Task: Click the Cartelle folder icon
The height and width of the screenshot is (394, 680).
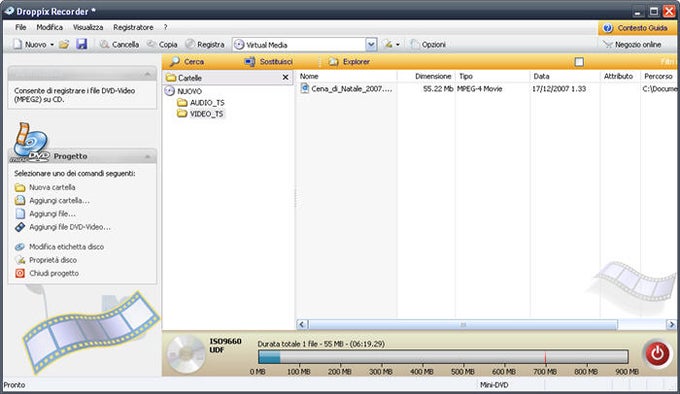Action: coord(171,78)
